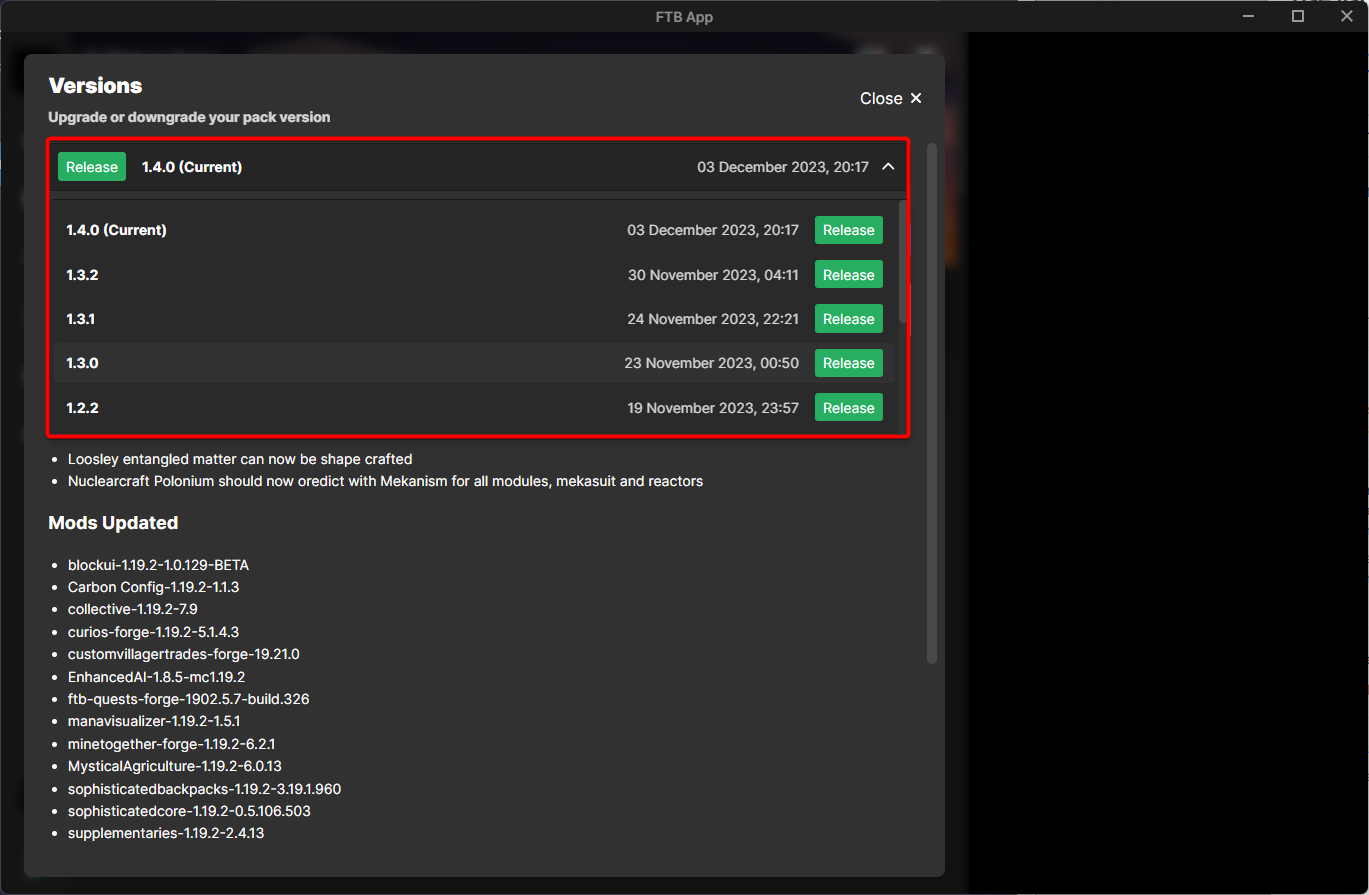Click manavisualizer-1.19.2-1.5.1 entry
This screenshot has height=895, width=1369.
[154, 721]
